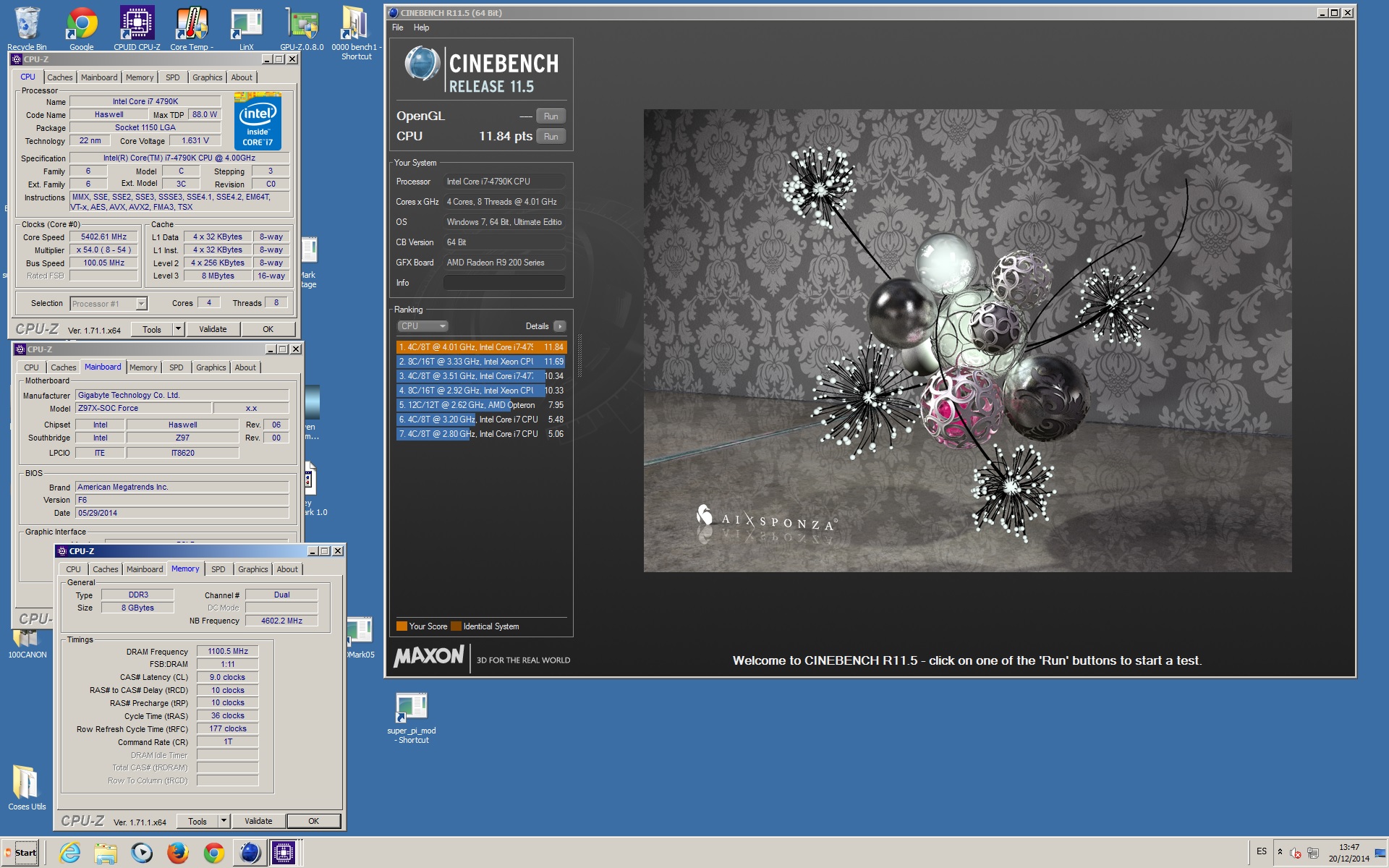Open the Recycle Bin desktop icon
The height and width of the screenshot is (868, 1389).
(x=27, y=27)
